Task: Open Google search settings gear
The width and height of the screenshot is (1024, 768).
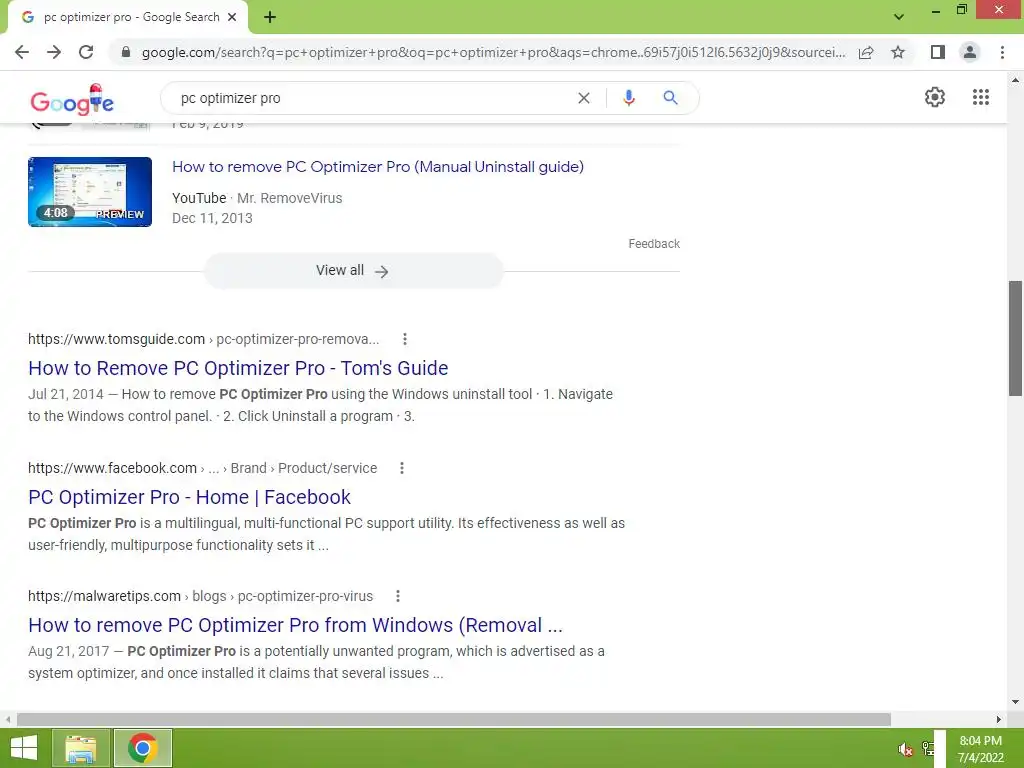Action: point(935,97)
